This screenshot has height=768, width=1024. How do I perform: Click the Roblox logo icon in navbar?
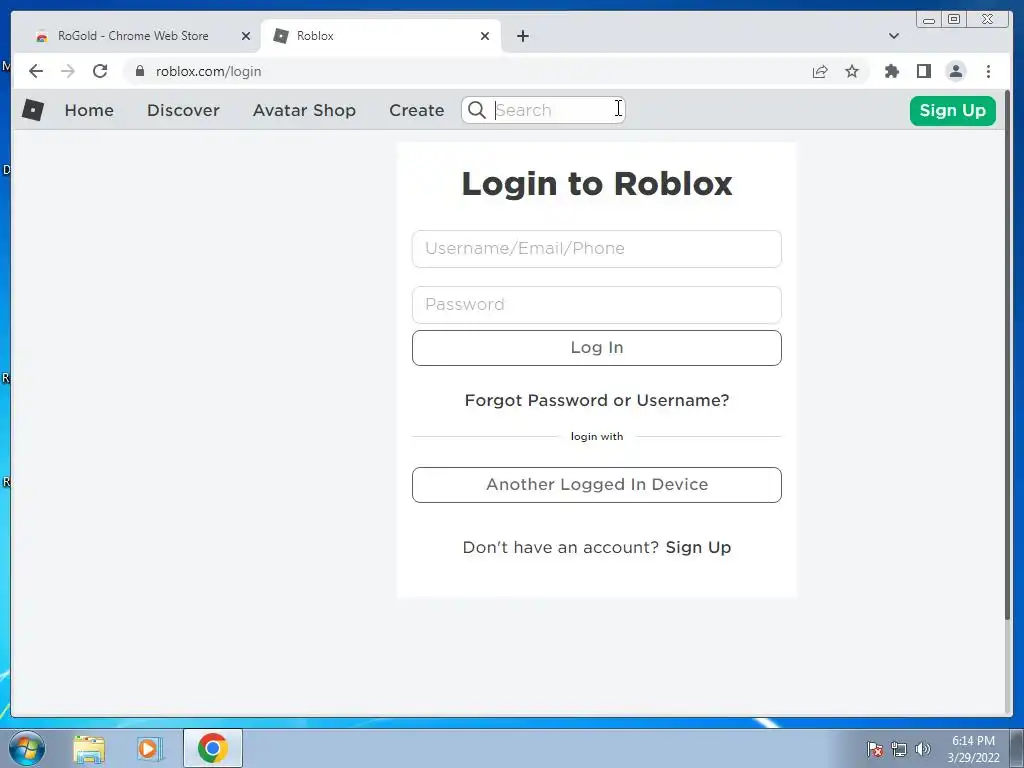tap(33, 110)
